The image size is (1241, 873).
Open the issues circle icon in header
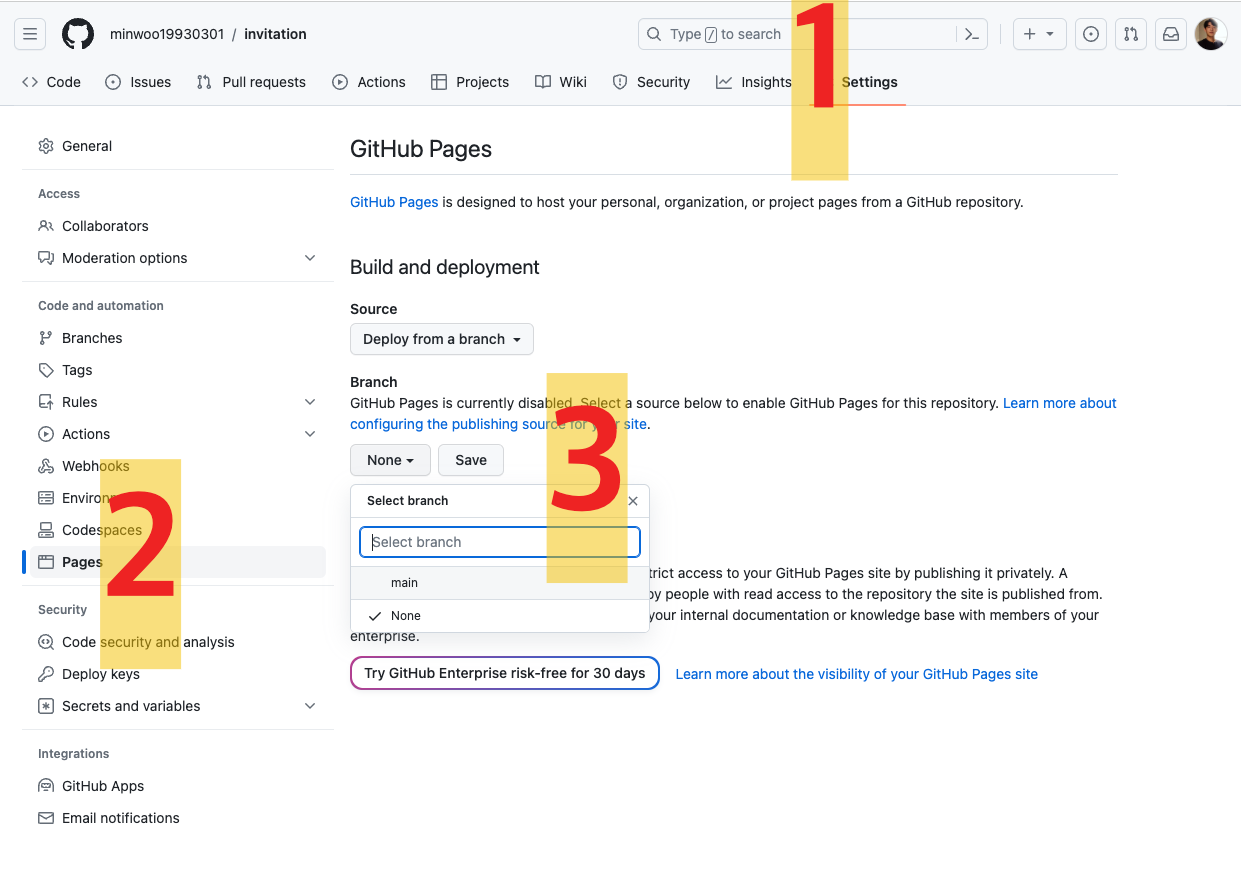point(1091,34)
